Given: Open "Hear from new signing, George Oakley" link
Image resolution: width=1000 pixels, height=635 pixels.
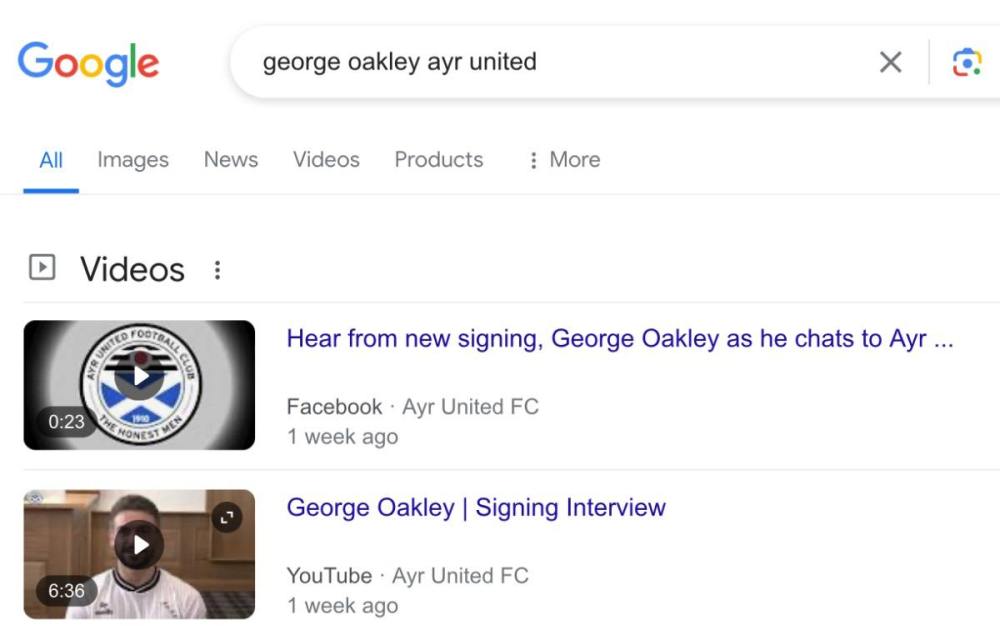Looking at the screenshot, I should 619,339.
